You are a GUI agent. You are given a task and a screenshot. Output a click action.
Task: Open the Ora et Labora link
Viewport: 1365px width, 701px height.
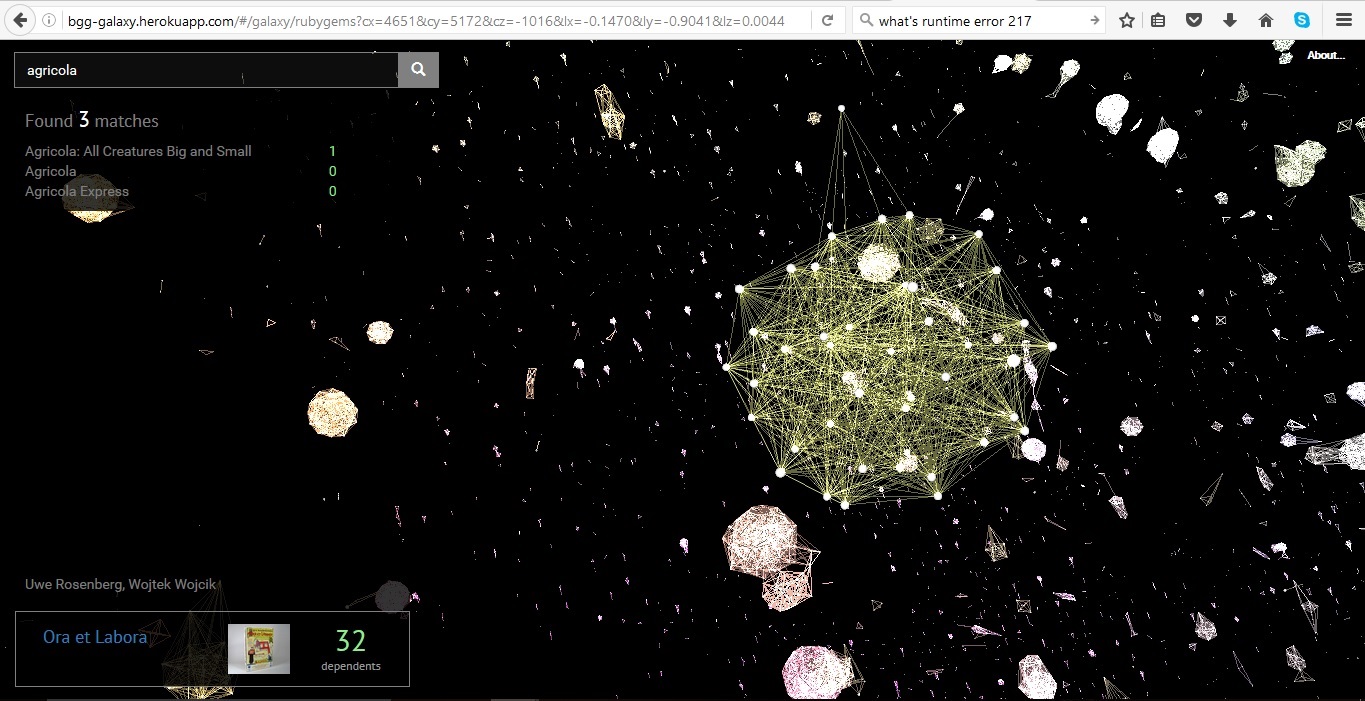[95, 636]
